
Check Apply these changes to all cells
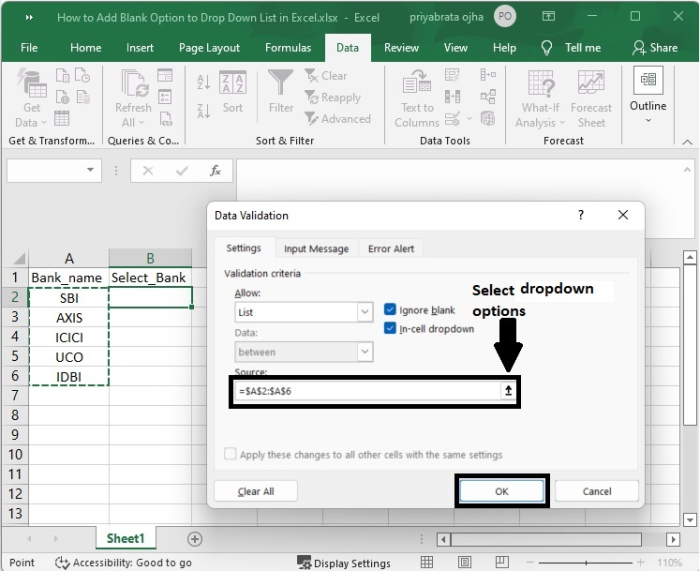tap(231, 454)
